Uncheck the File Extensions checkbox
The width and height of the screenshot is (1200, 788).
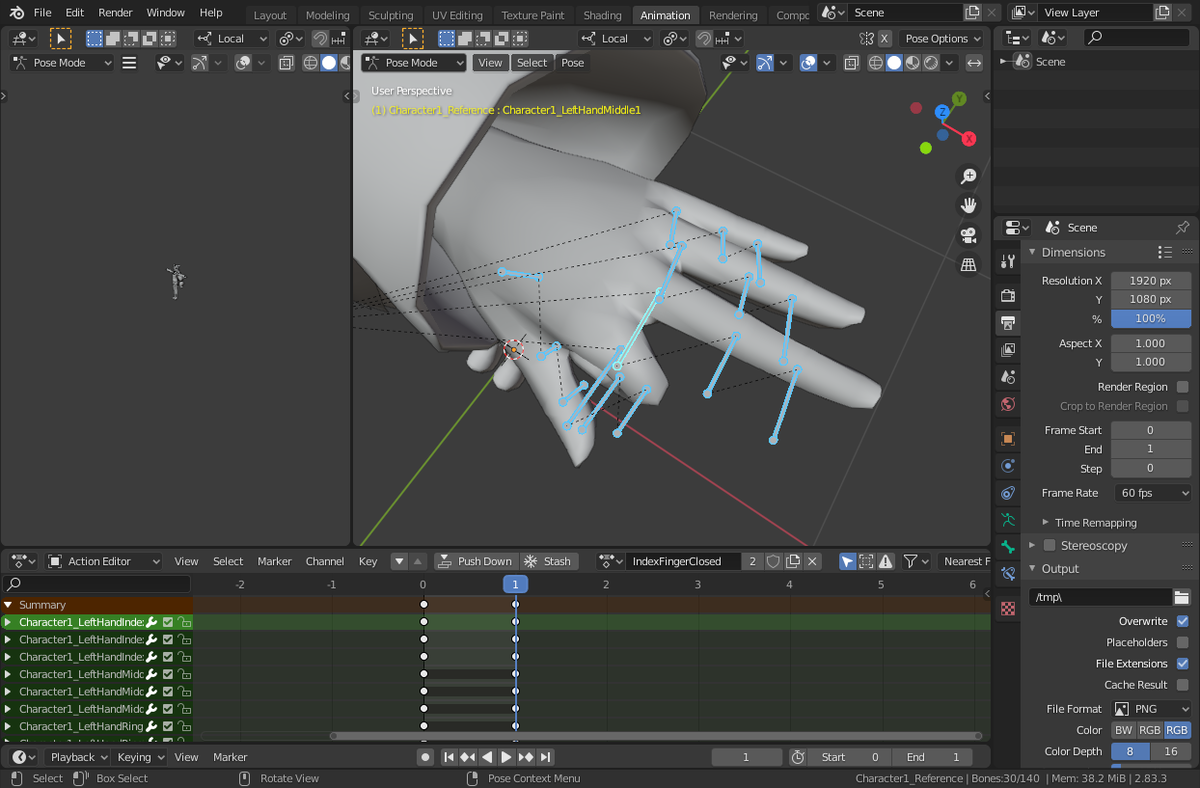tap(1183, 663)
